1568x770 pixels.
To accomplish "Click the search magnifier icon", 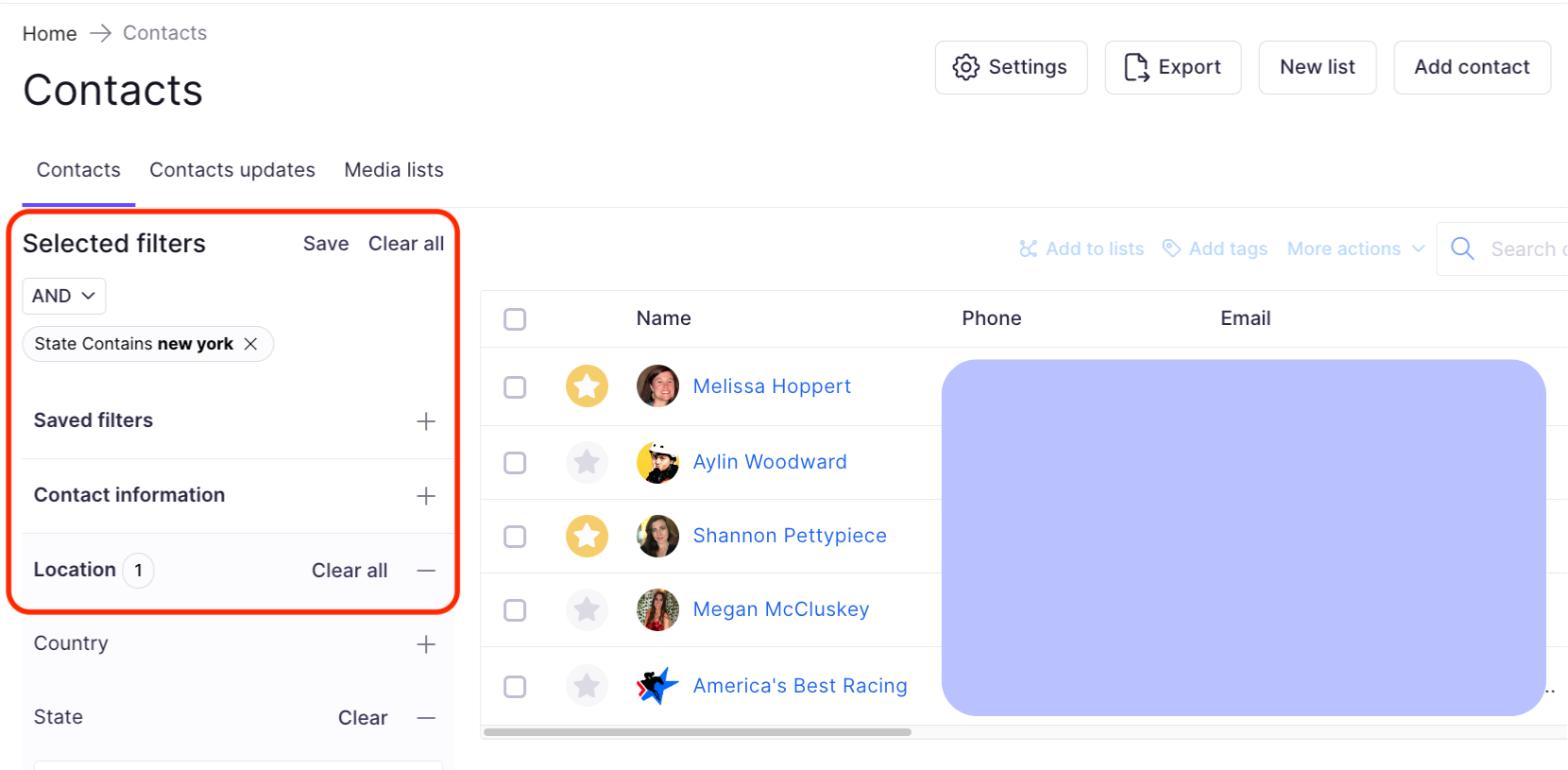I will [1462, 248].
